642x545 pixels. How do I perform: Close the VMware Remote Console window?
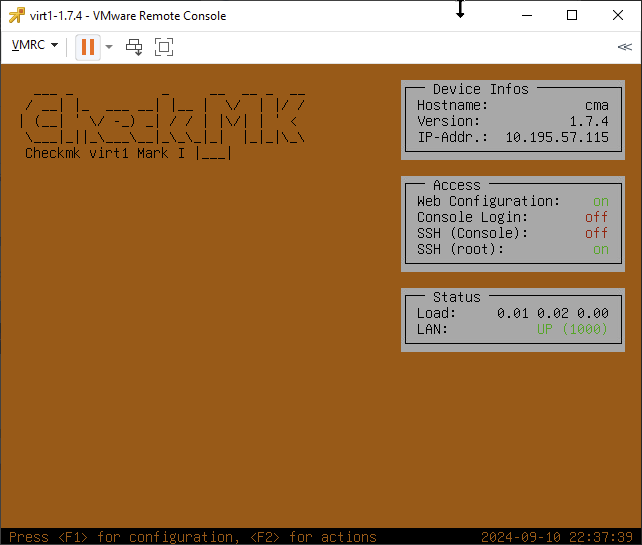tap(618, 15)
